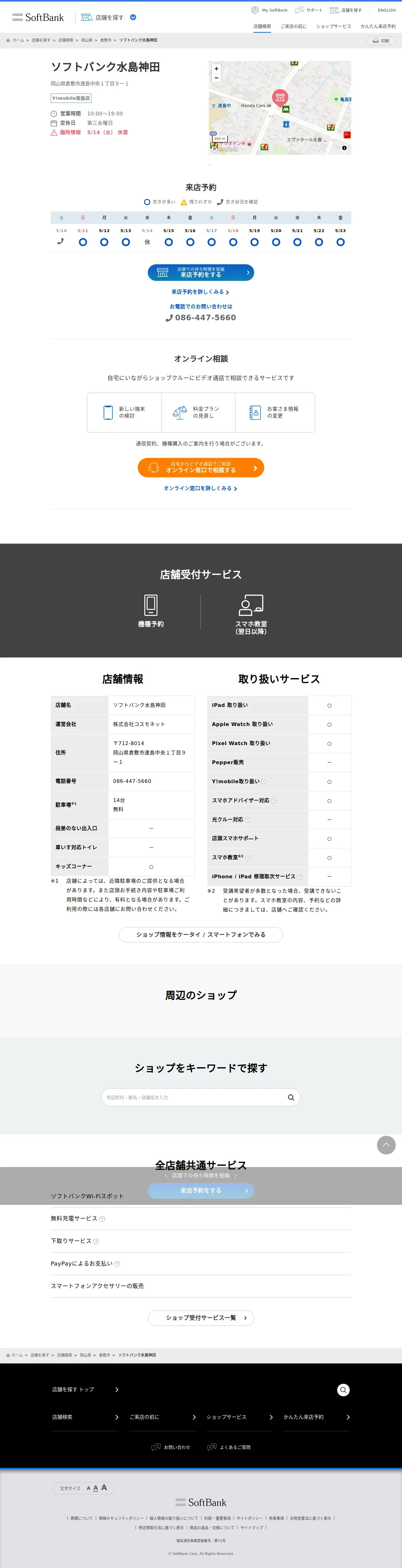This screenshot has height=1568, width=402.
Task: Open help icon beside 下取りサービス
Action: [96, 1241]
